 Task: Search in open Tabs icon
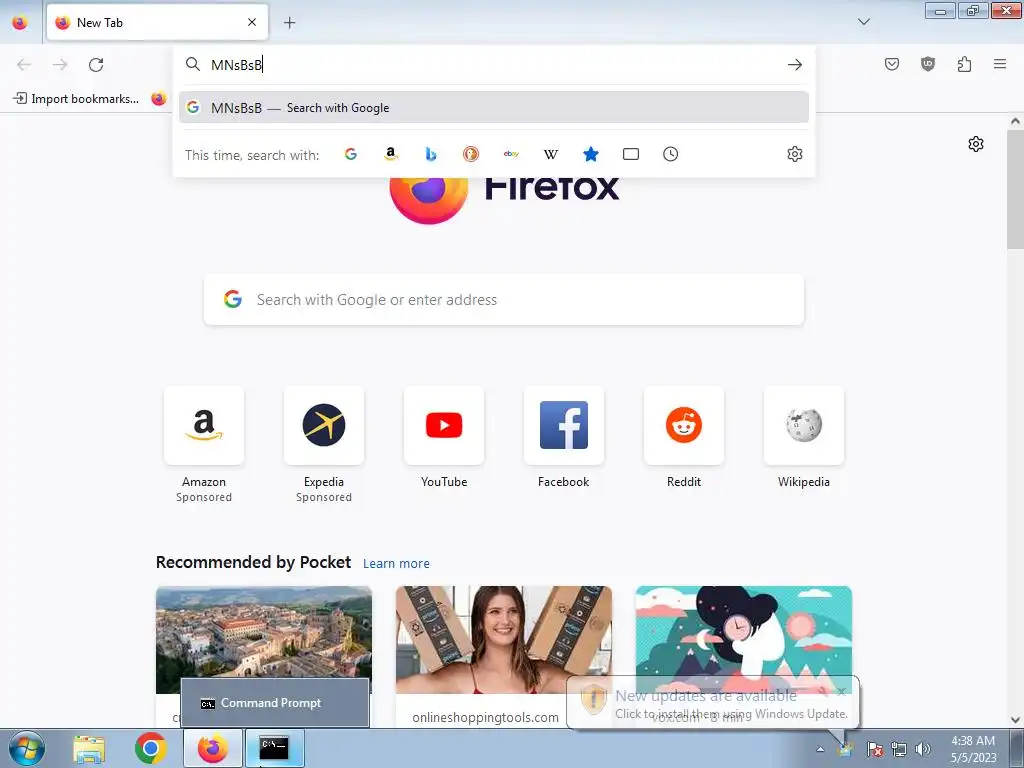[631, 154]
